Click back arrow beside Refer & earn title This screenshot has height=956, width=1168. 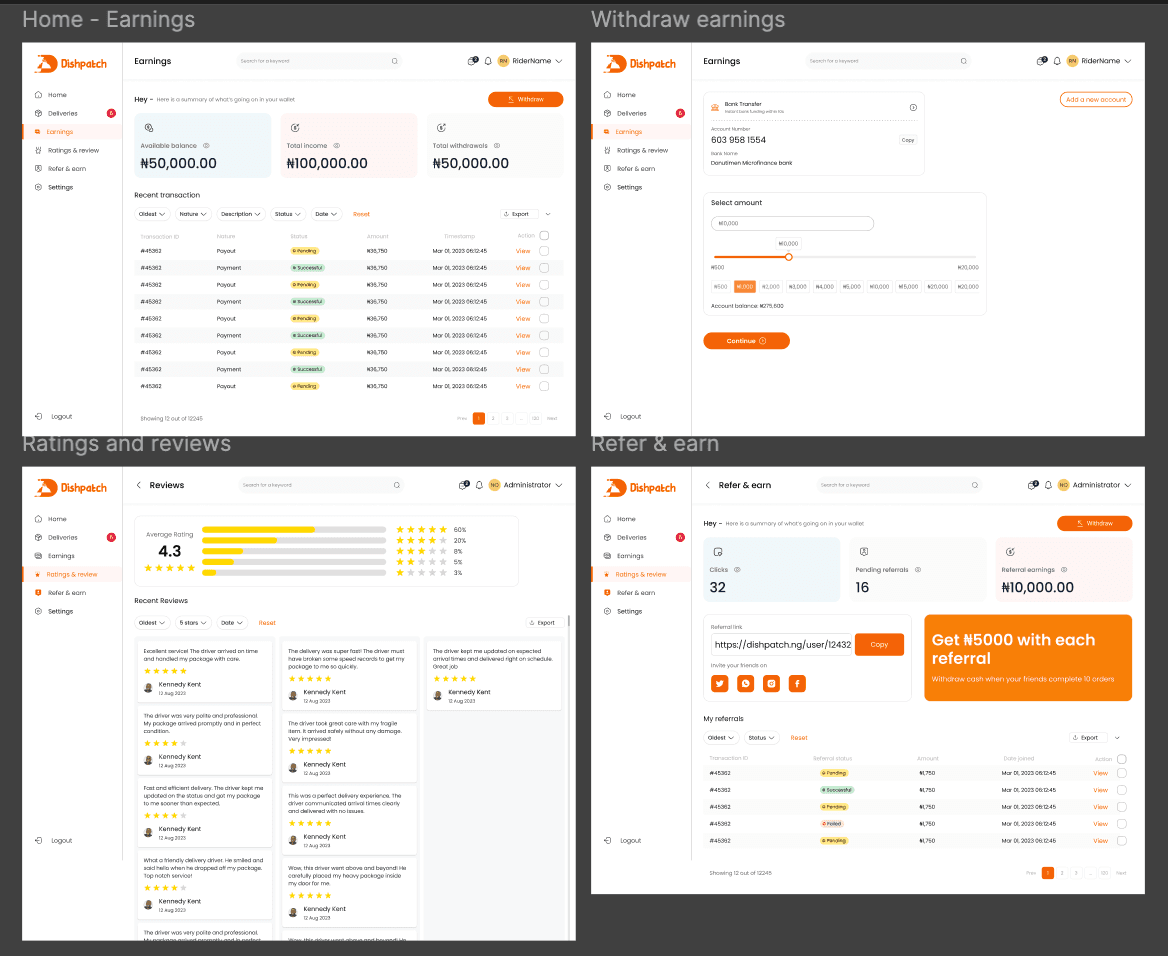pyautogui.click(x=708, y=485)
